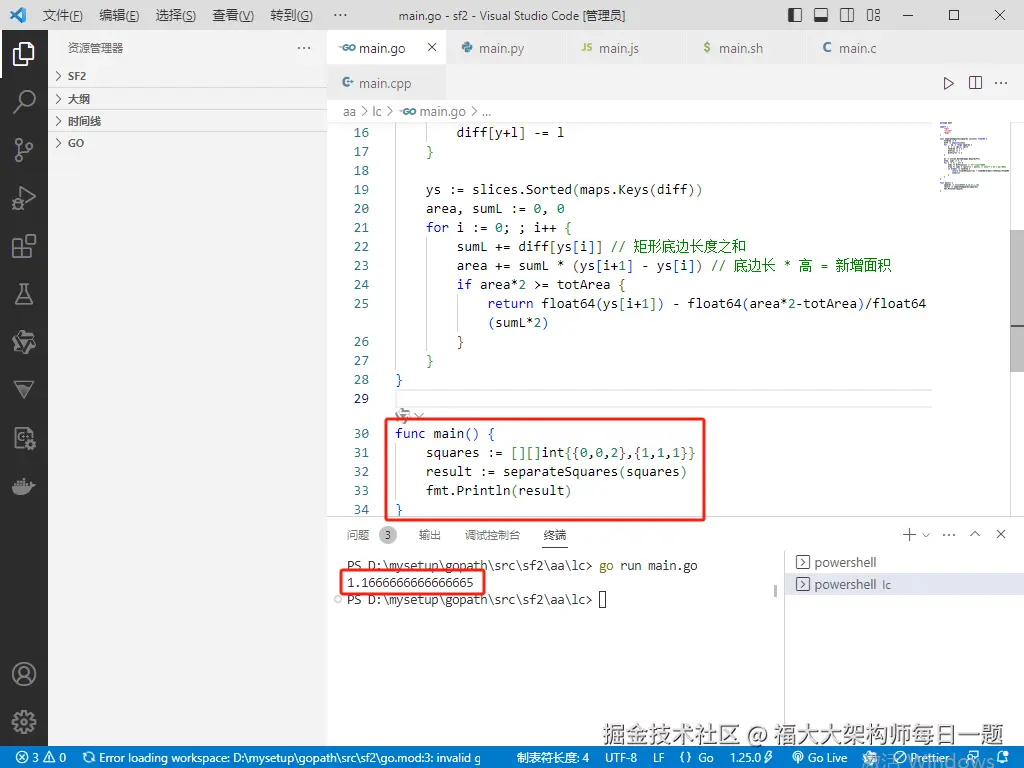
Task: Open the Explorer view in activity bar
Action: click(24, 54)
